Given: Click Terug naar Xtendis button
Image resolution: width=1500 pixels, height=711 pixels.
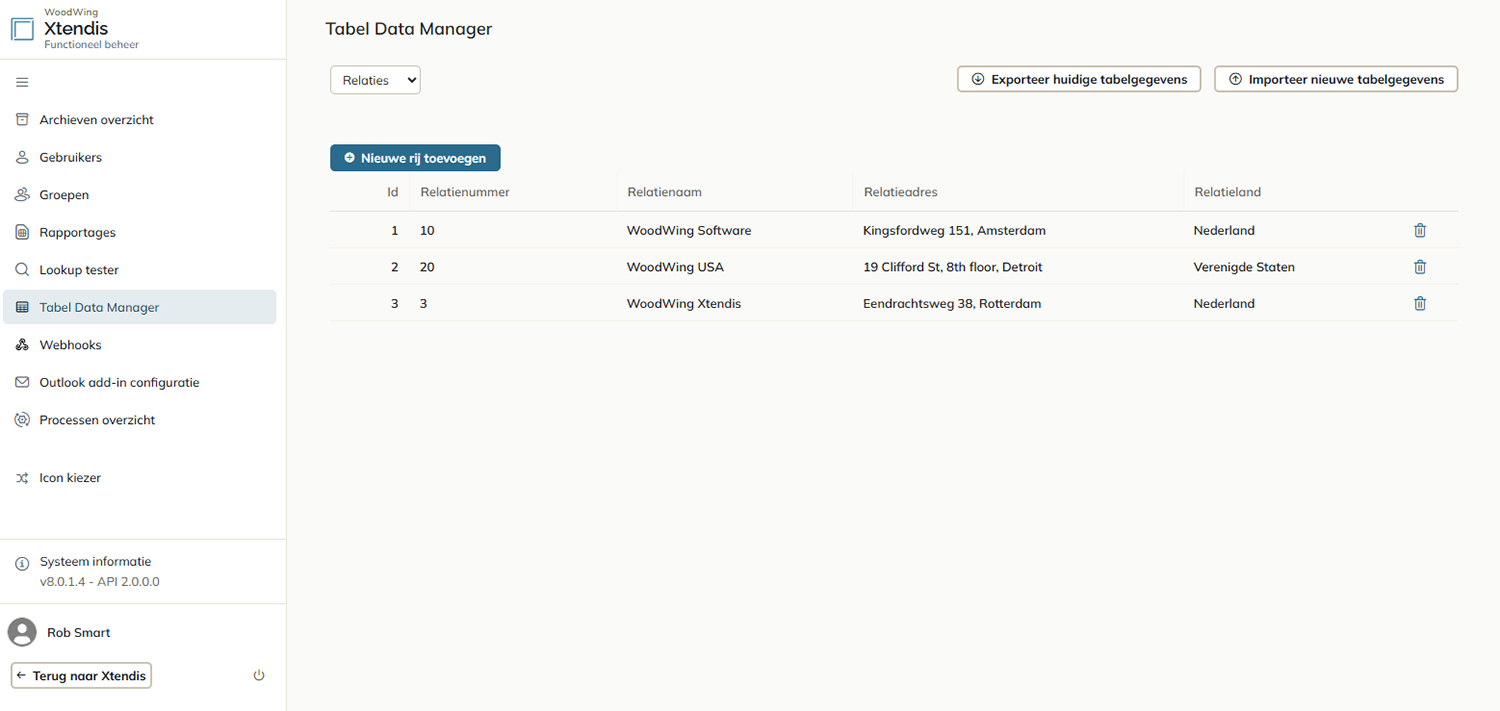Looking at the screenshot, I should coord(81,676).
